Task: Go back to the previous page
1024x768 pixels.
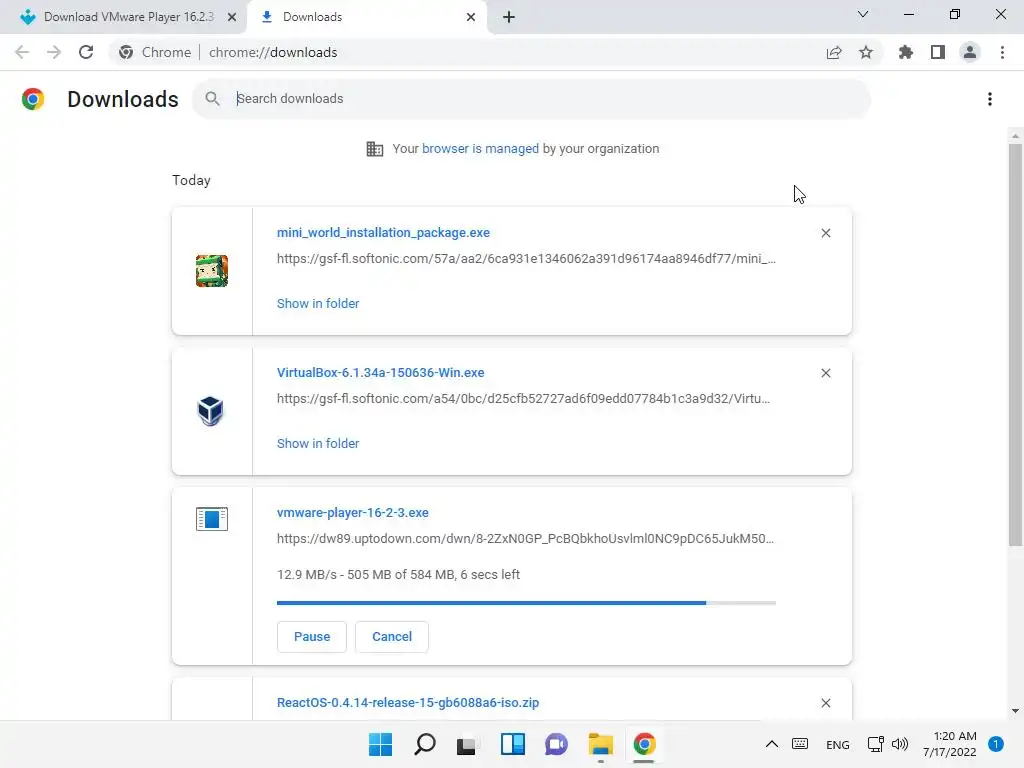Action: pos(22,52)
